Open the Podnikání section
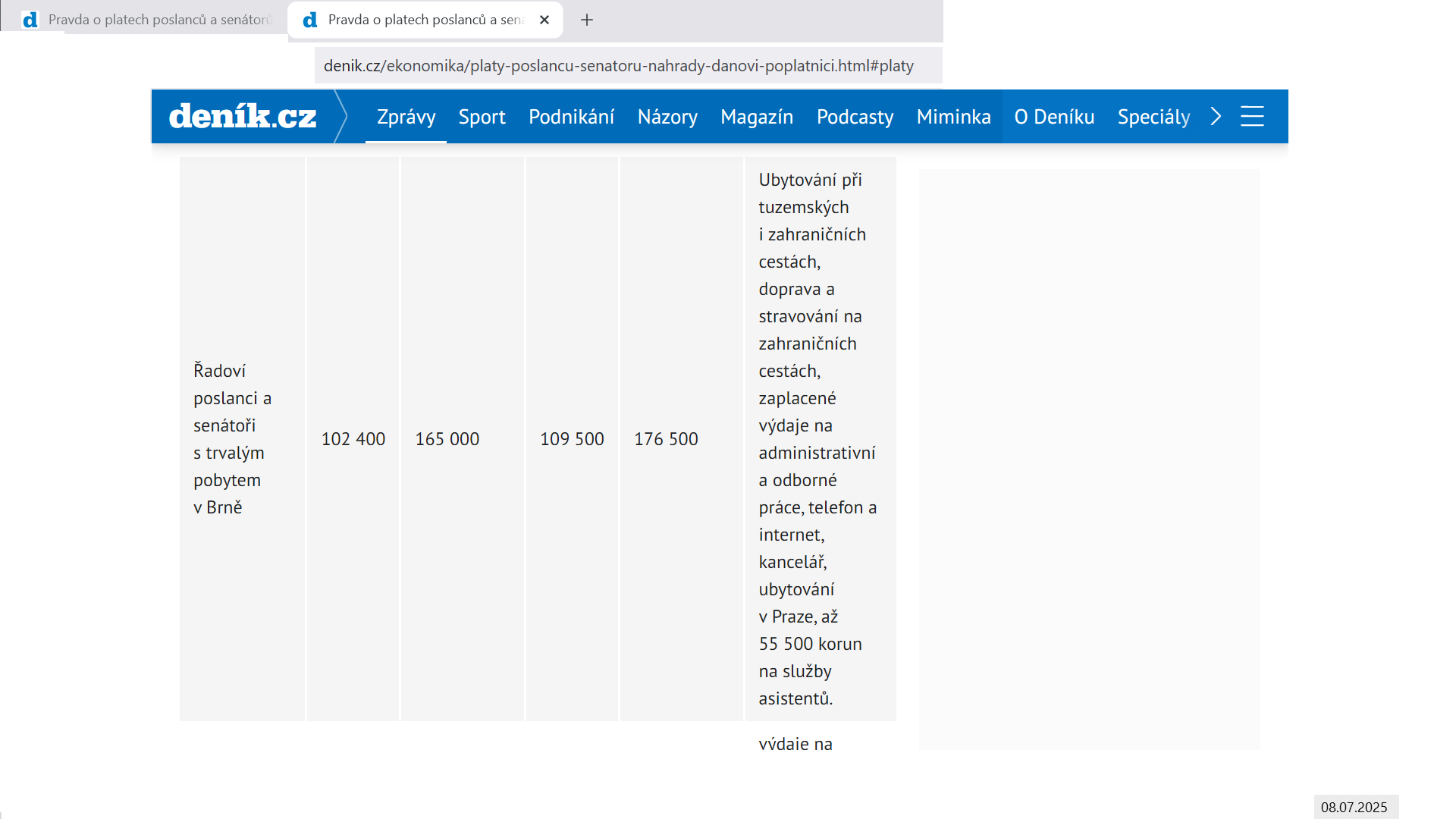This screenshot has width=1456, height=819. 571,117
